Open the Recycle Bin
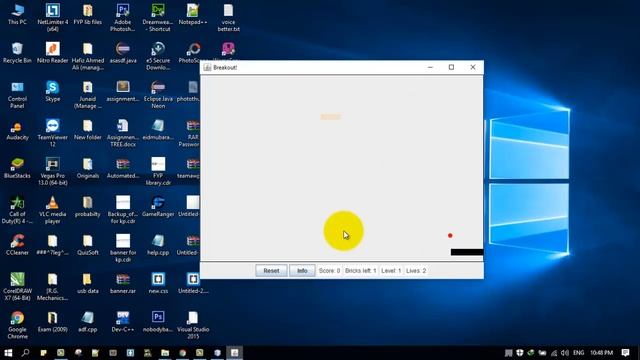 17,53
